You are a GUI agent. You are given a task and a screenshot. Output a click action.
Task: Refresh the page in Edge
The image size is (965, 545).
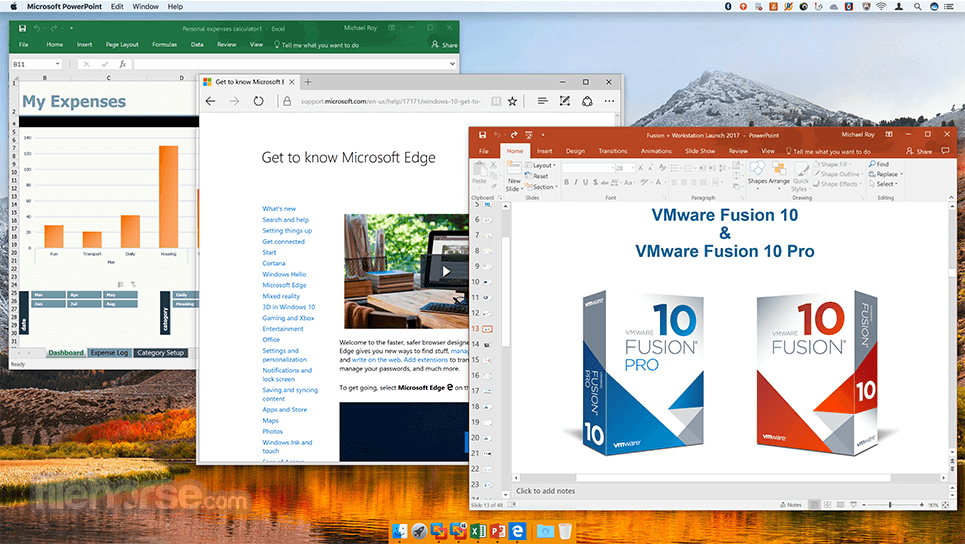pos(258,101)
